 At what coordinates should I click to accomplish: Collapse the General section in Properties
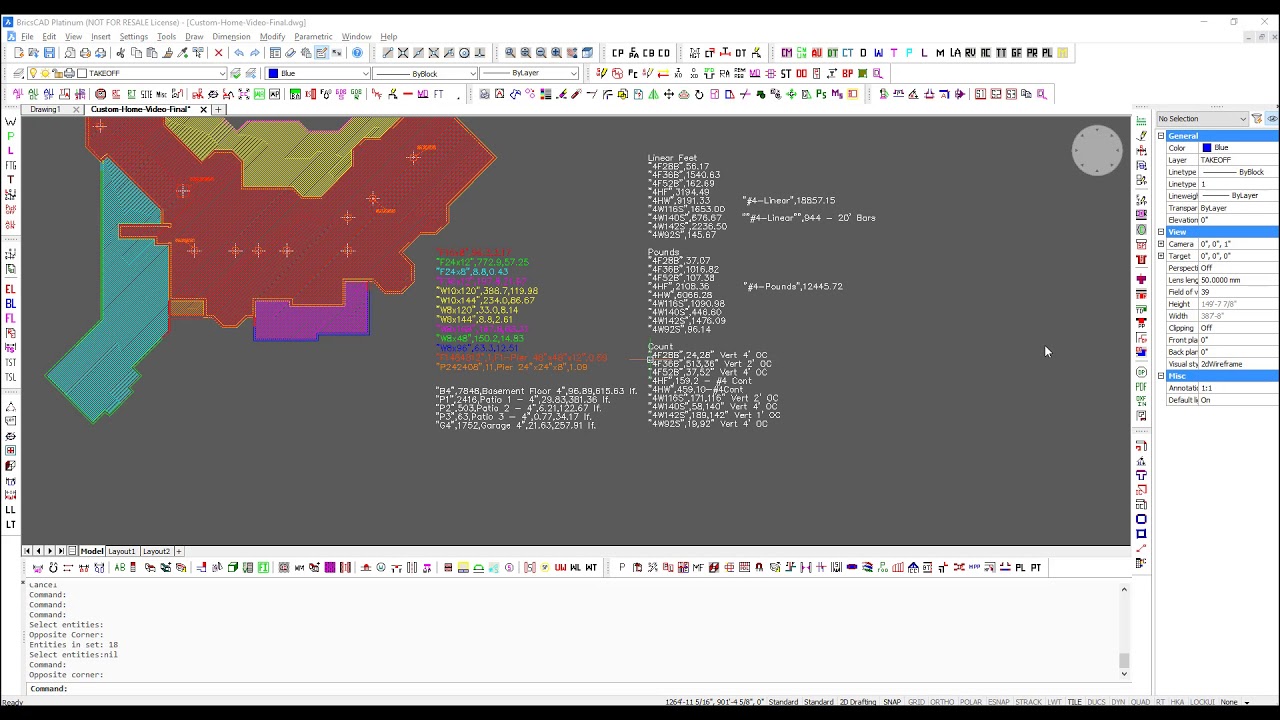[x=1161, y=136]
